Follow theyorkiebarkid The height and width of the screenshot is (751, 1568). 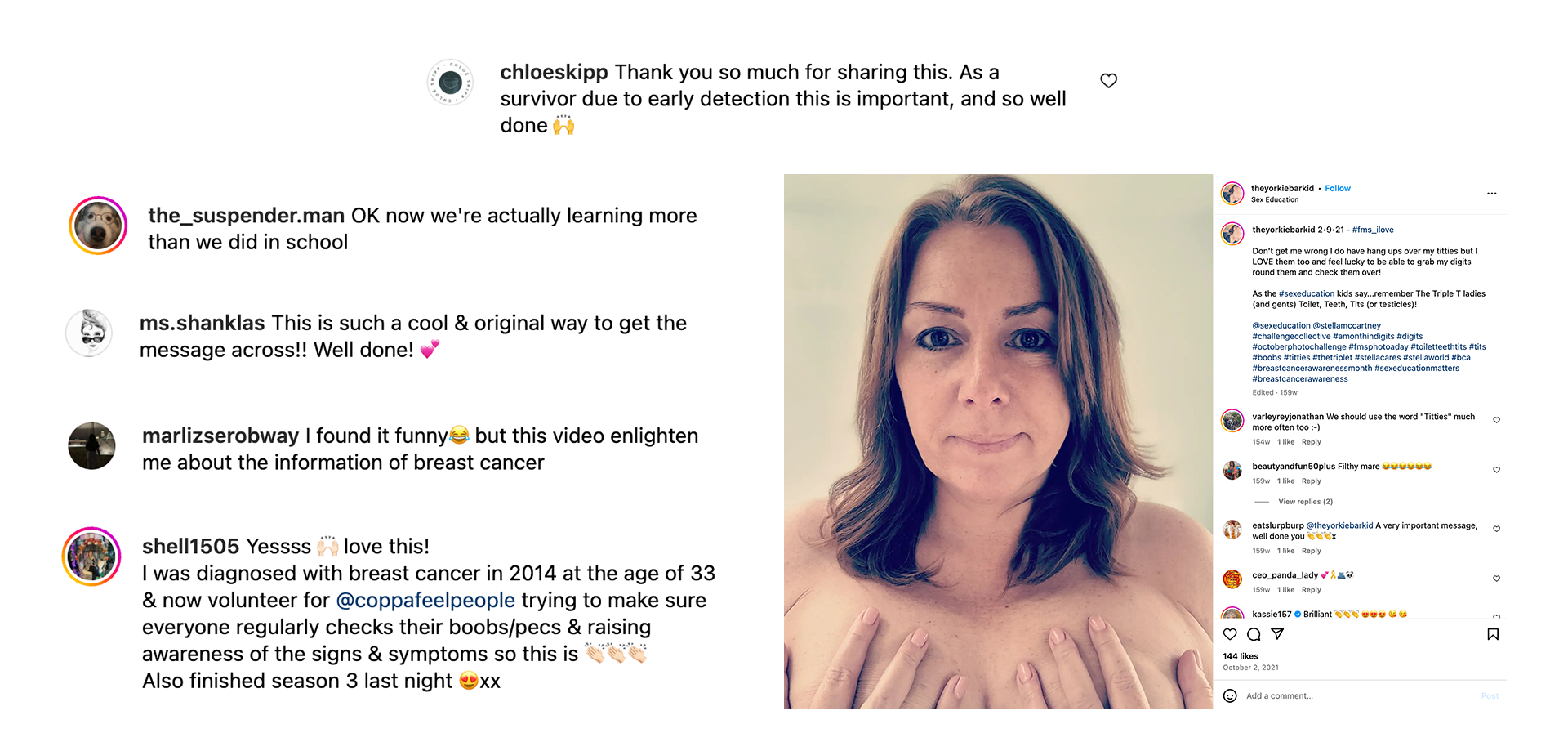(x=1338, y=189)
